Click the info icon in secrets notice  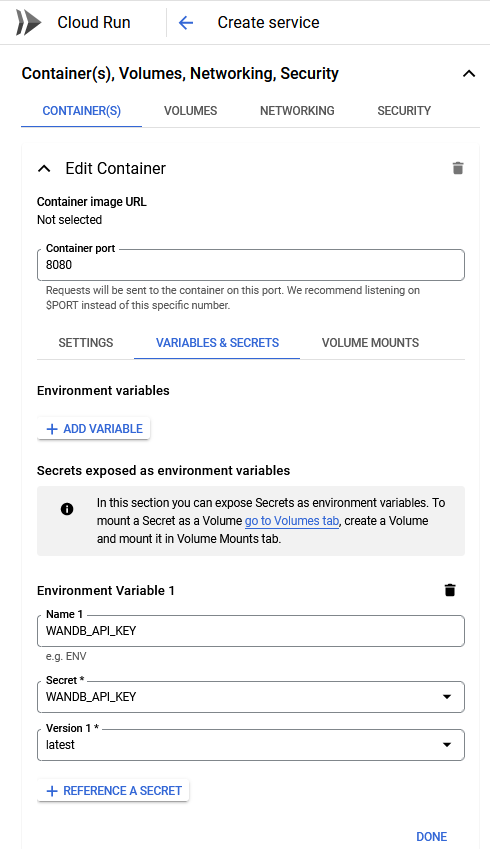click(67, 509)
